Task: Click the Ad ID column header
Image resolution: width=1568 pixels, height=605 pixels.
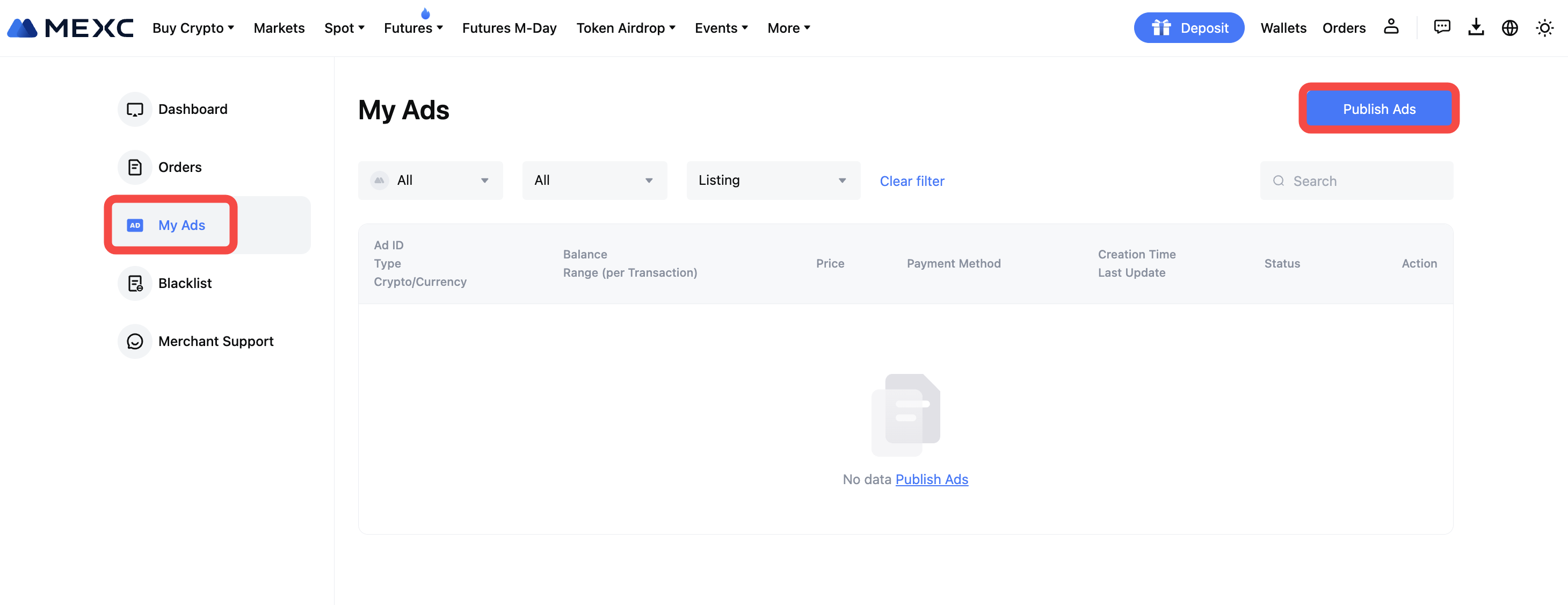Action: [x=388, y=246]
